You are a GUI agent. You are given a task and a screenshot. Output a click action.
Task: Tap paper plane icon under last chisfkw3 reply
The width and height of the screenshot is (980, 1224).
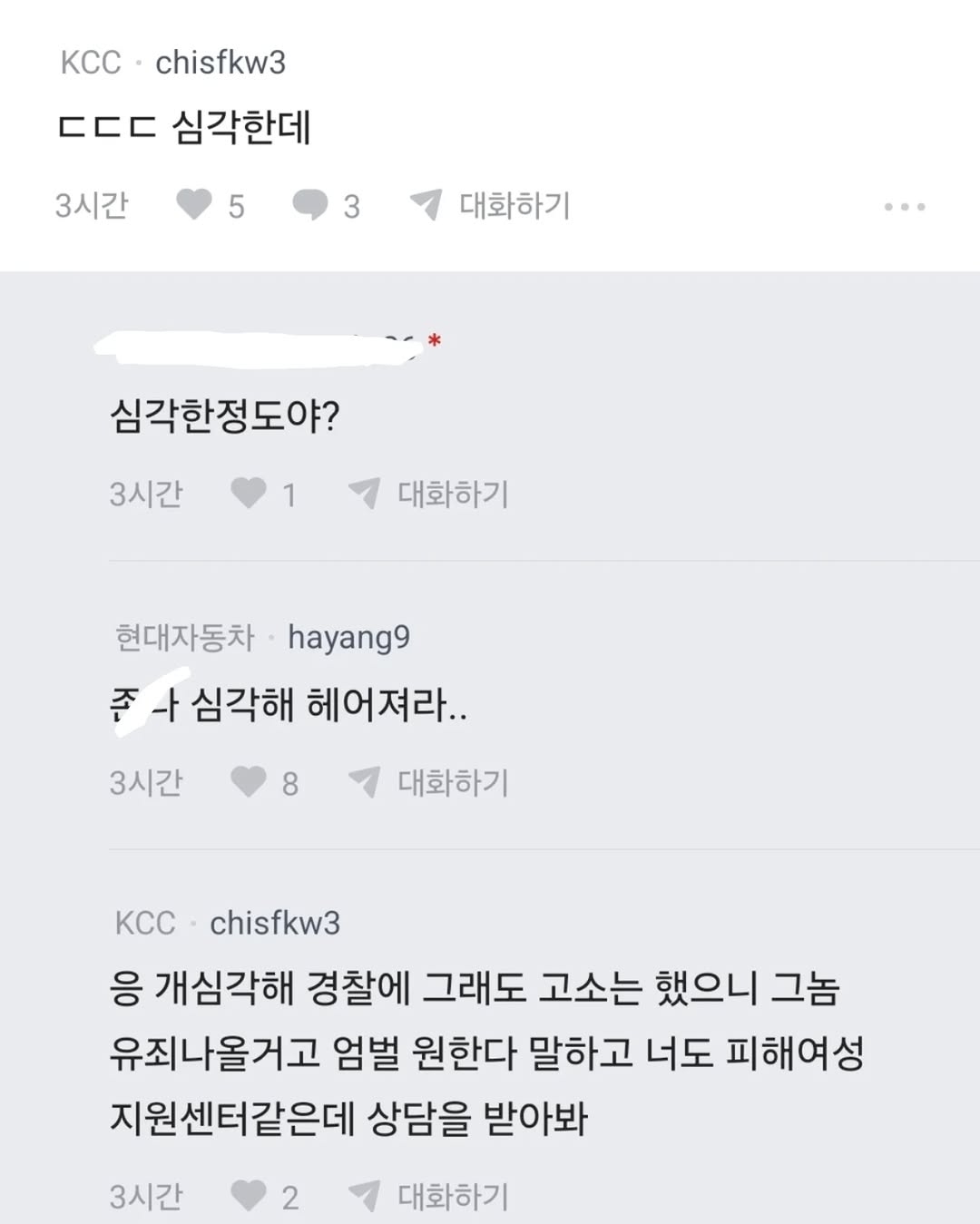coord(364,1196)
